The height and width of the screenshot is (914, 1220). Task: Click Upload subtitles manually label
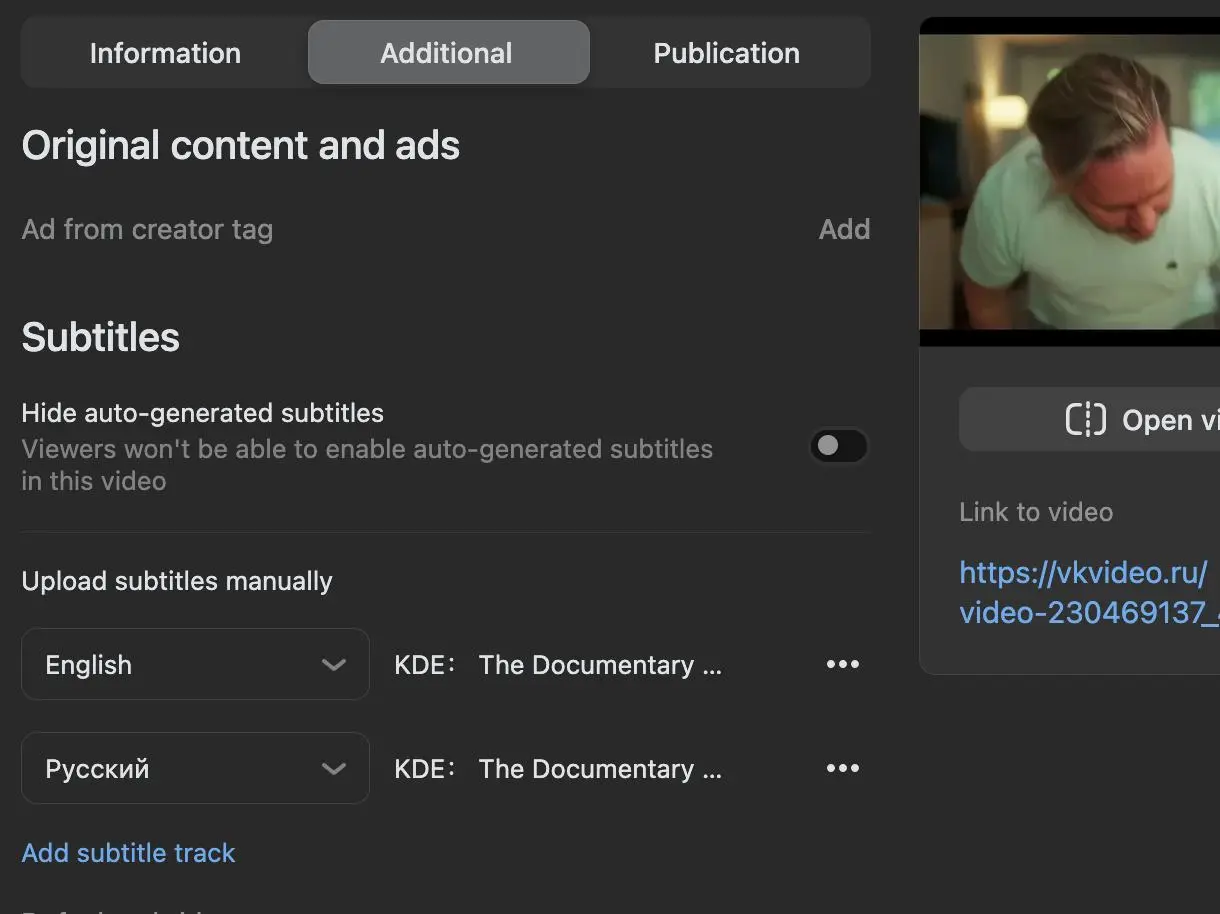[177, 581]
